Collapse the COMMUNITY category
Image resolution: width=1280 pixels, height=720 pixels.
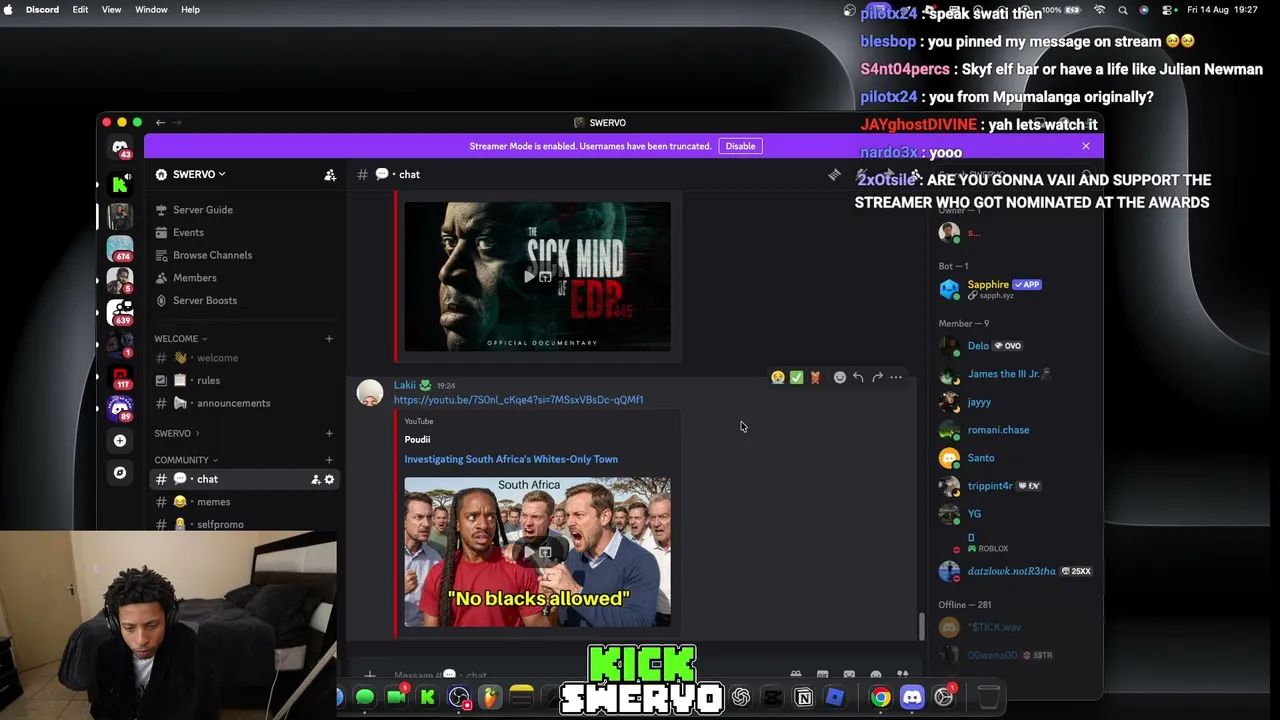[x=186, y=460]
